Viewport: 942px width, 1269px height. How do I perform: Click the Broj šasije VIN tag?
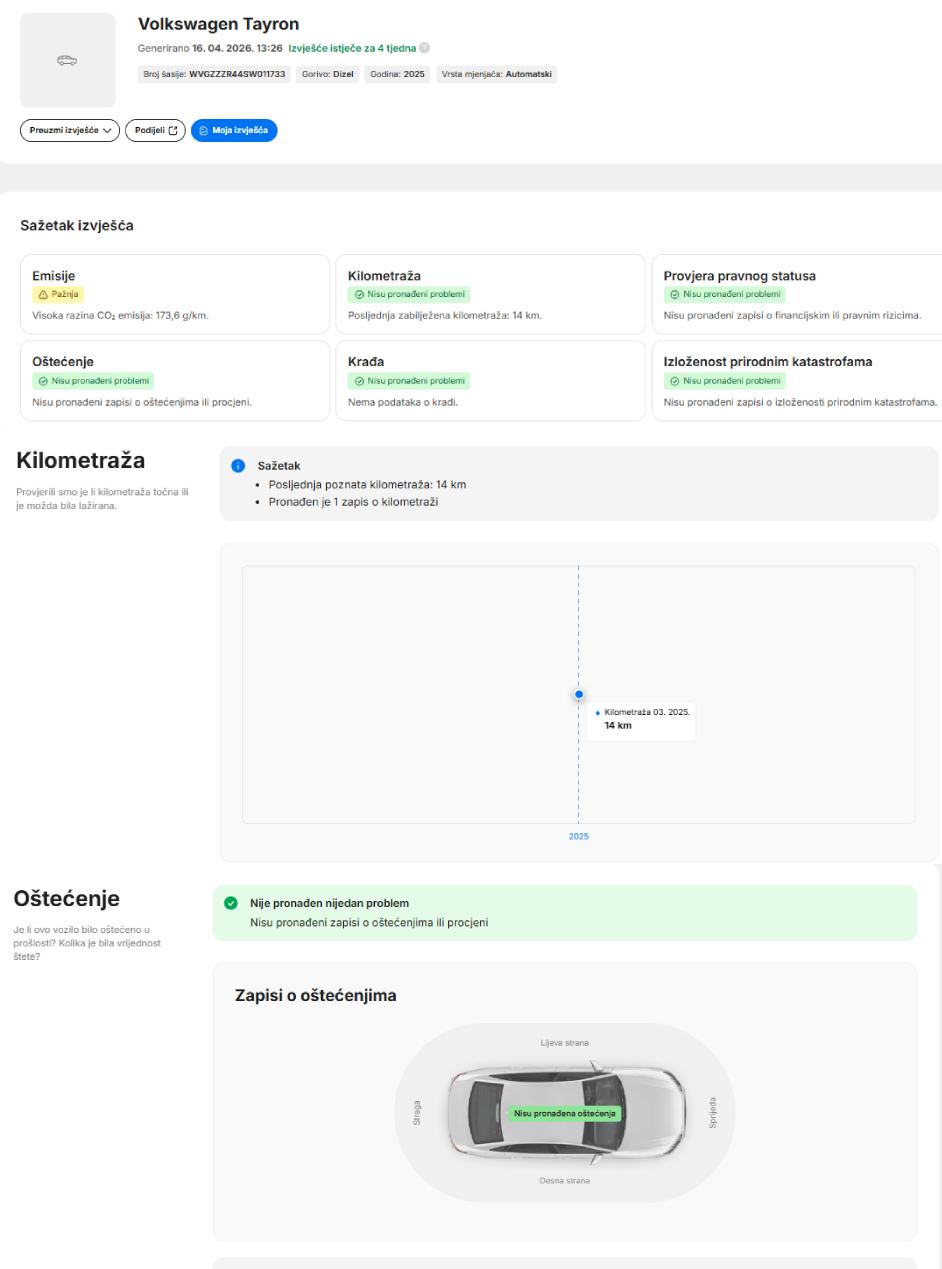[x=215, y=74]
